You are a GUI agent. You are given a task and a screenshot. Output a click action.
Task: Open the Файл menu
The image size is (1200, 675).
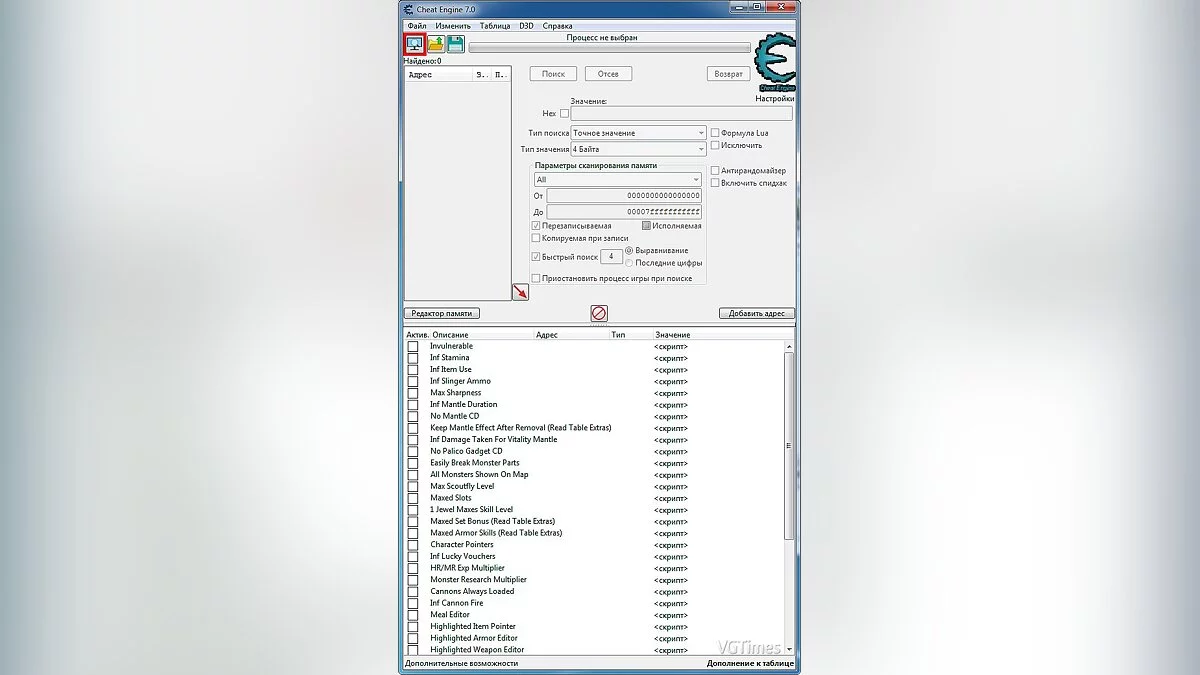(417, 26)
